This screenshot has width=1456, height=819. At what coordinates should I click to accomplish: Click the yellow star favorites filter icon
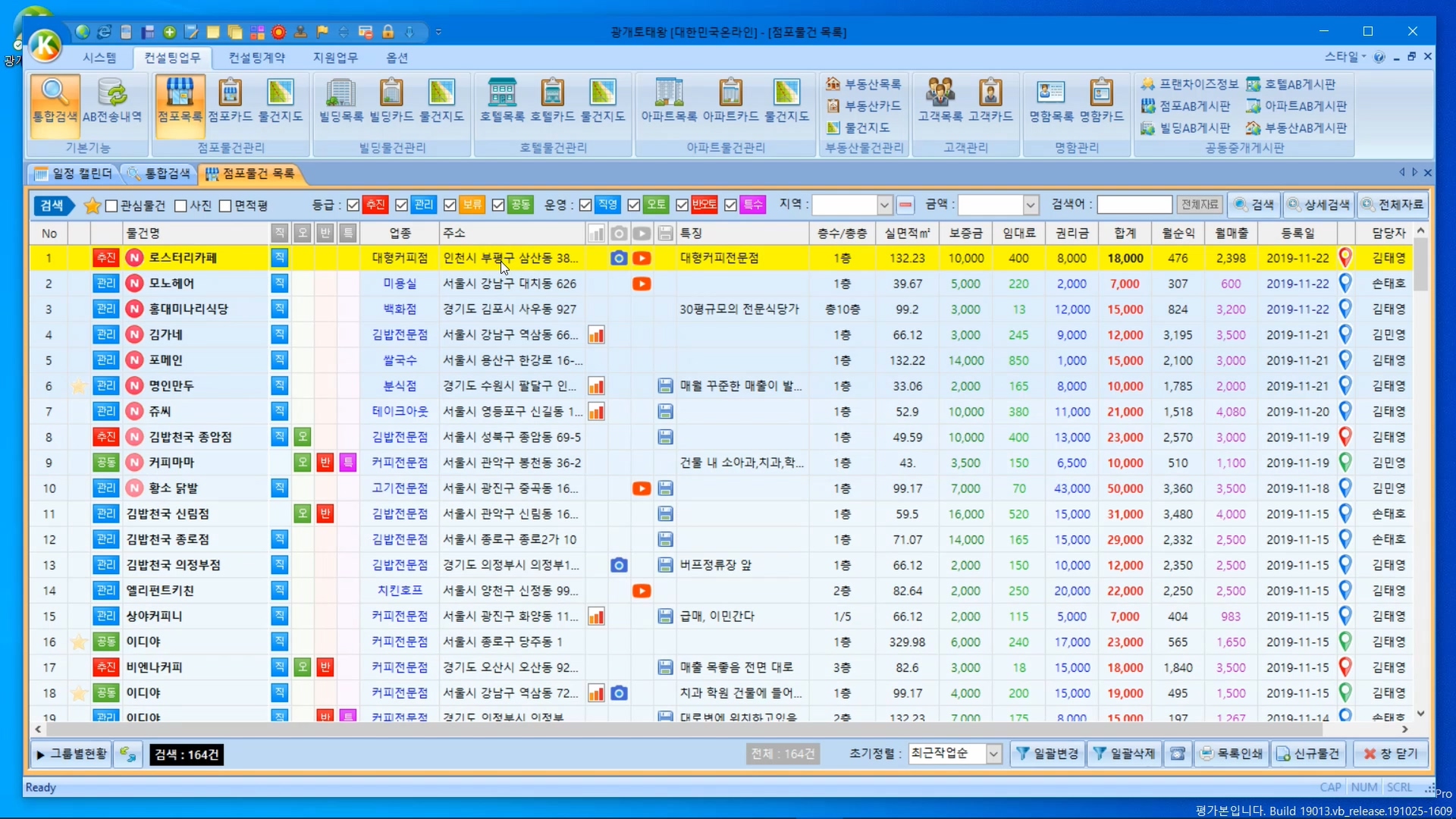(x=92, y=206)
